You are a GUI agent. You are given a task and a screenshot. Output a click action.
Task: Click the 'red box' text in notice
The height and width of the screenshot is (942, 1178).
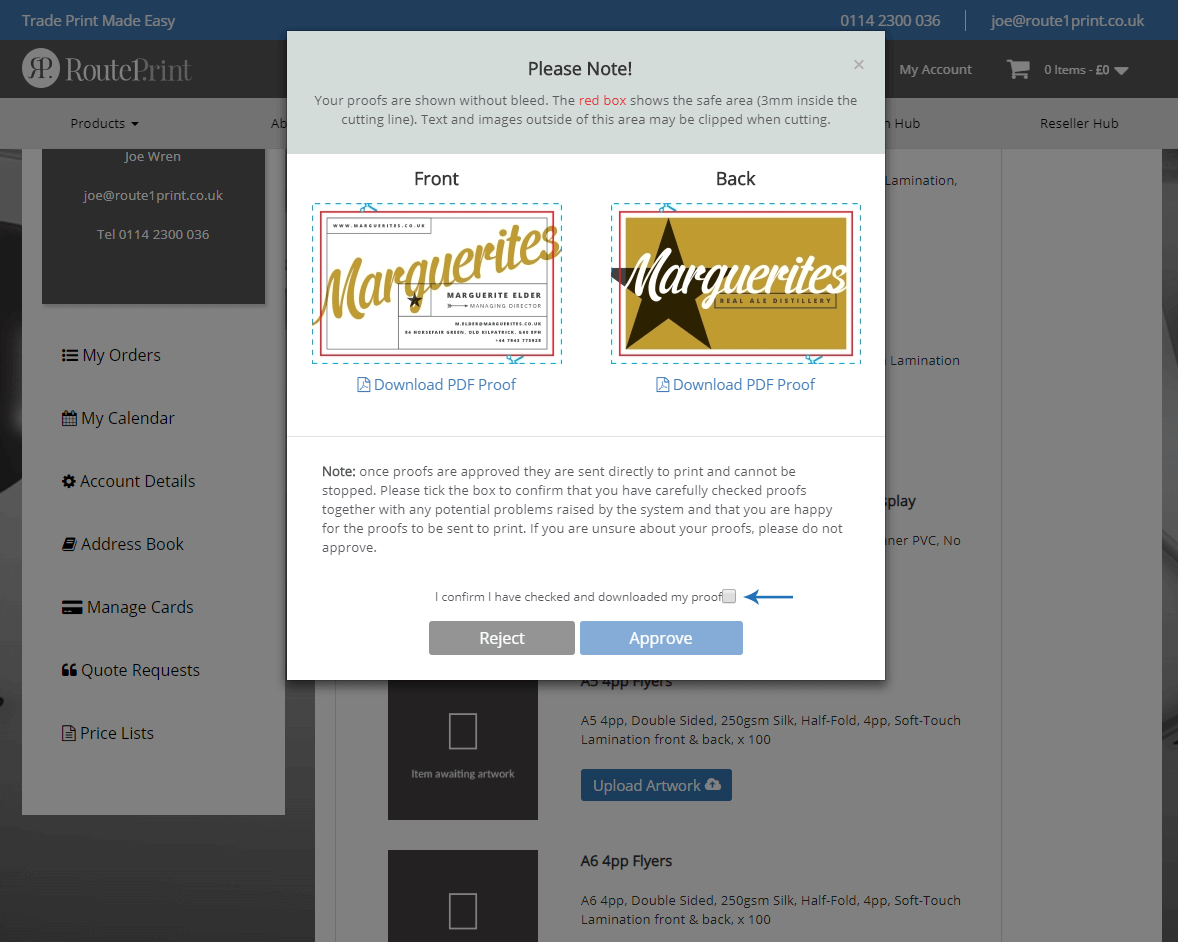(602, 100)
